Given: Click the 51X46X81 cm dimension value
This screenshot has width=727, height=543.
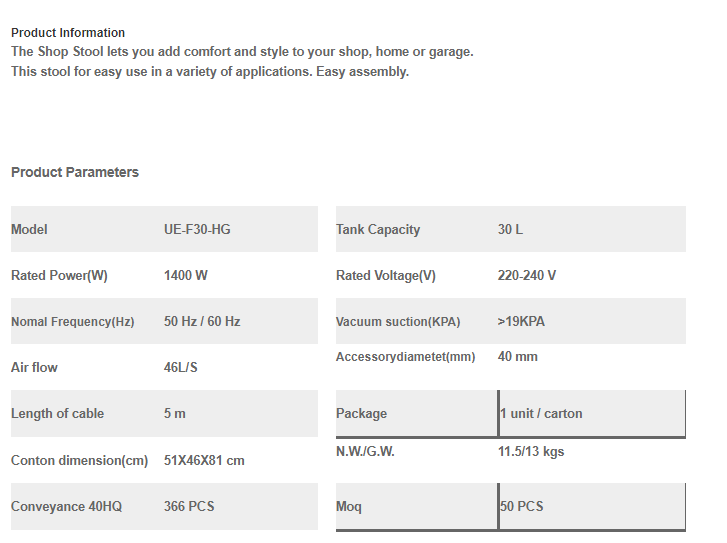Looking at the screenshot, I should coord(204,460).
